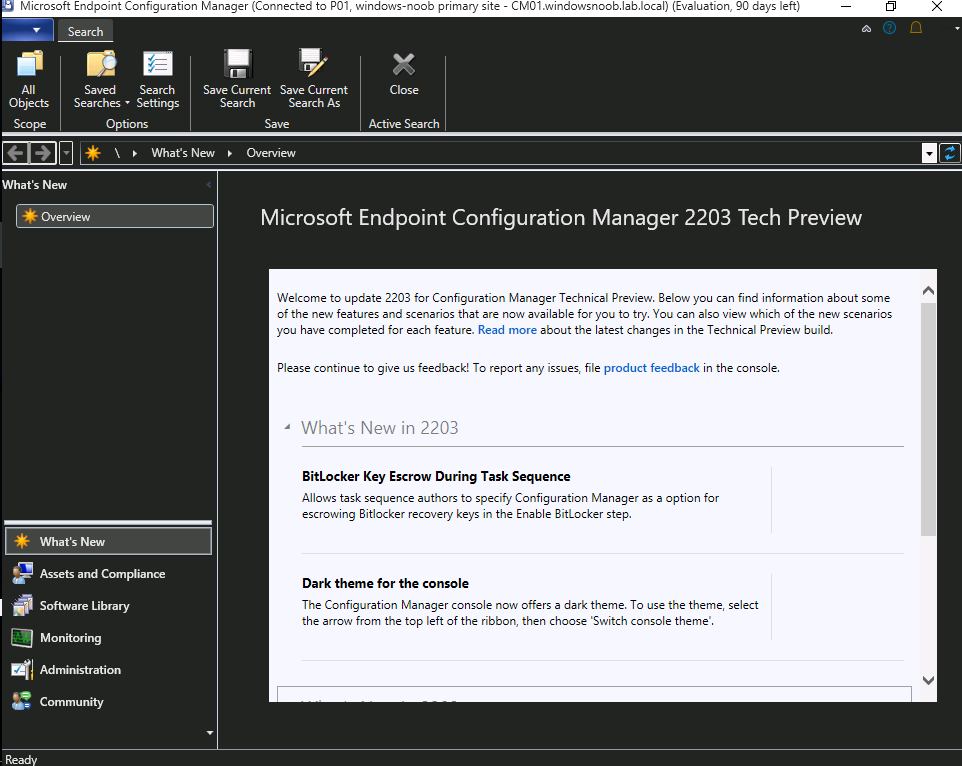
Task: Collapse the What's New navigation pane
Action: (209, 185)
